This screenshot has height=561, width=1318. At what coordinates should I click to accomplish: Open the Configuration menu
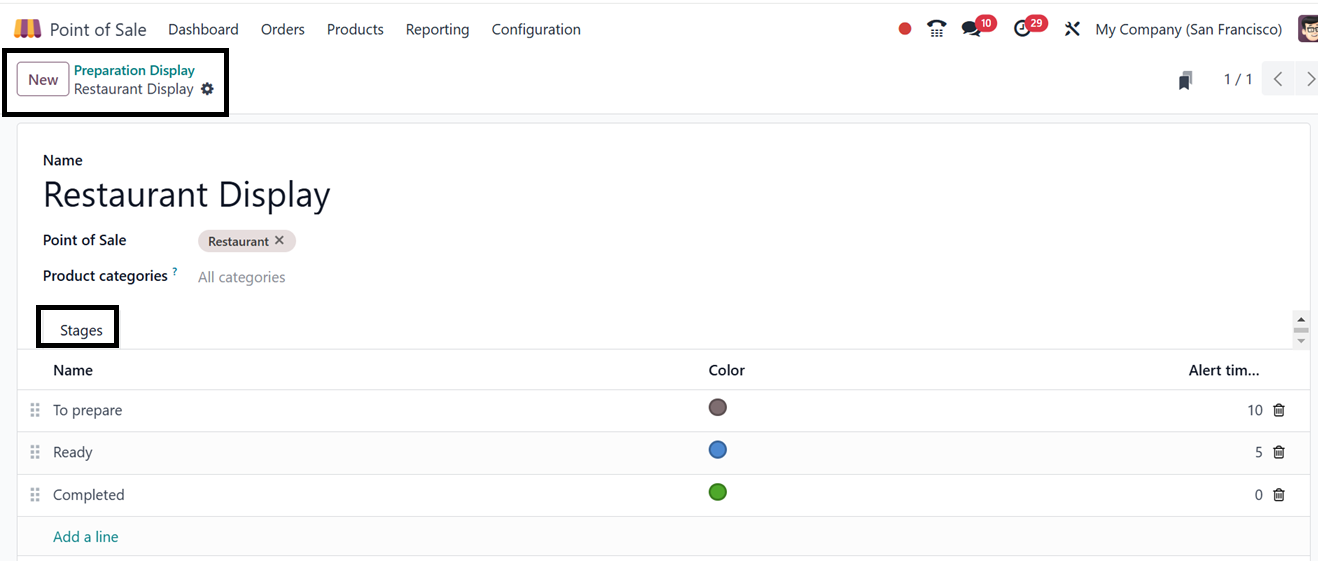pyautogui.click(x=536, y=29)
